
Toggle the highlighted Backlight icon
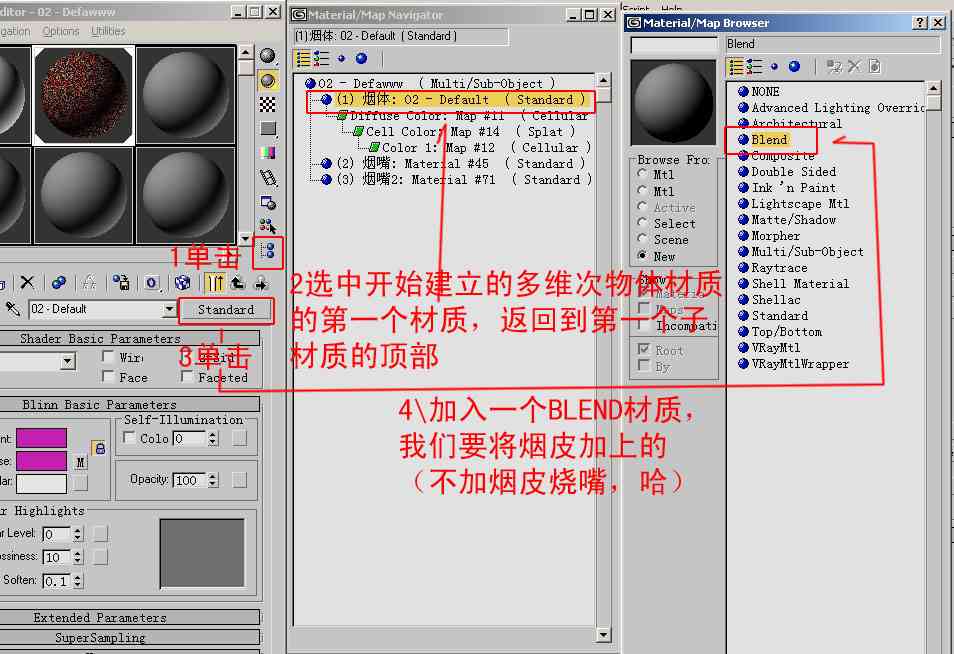pyautogui.click(x=268, y=80)
